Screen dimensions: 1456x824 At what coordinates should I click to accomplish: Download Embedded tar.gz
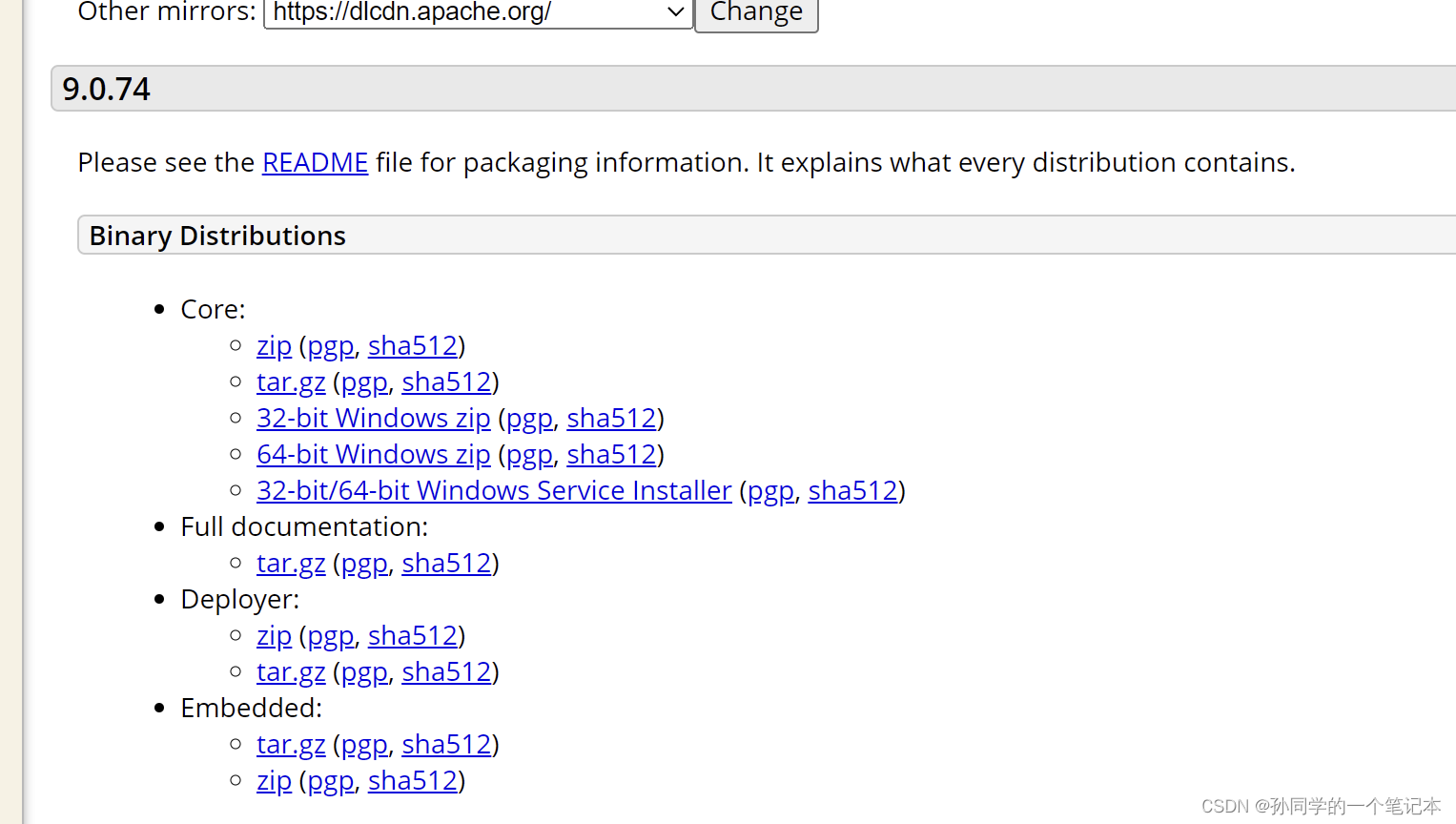coord(291,745)
